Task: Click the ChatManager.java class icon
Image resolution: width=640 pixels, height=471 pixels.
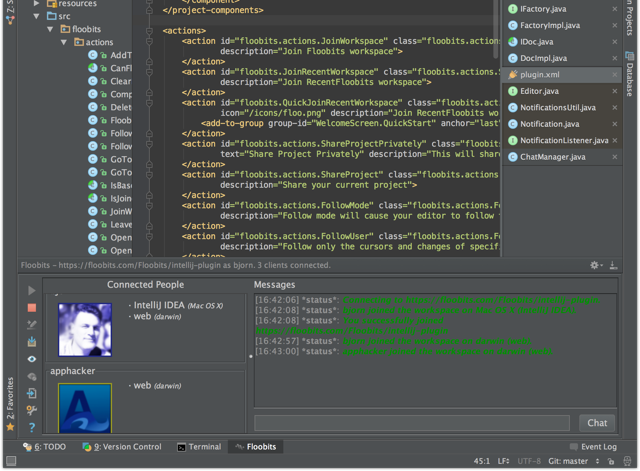Action: [513, 157]
